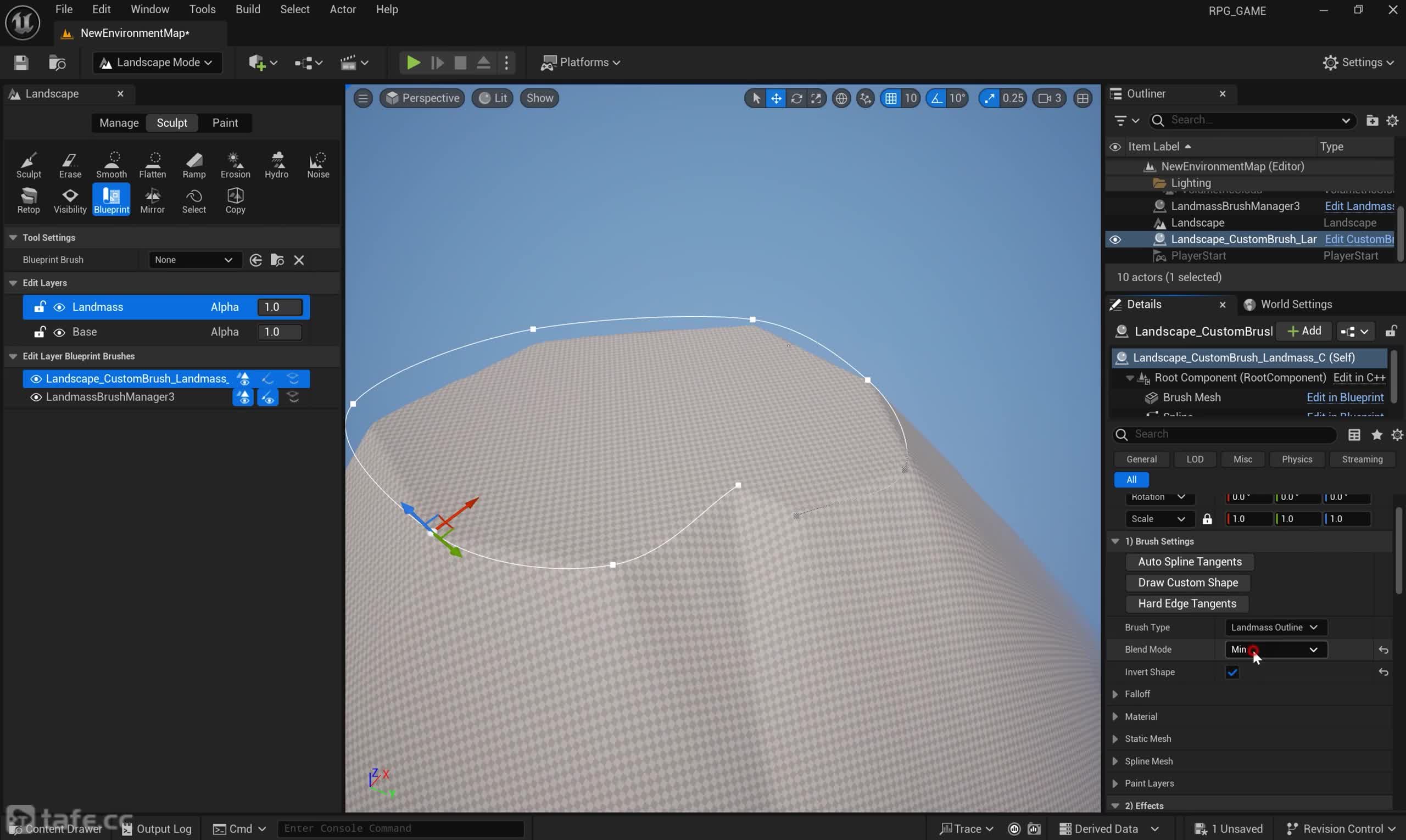Select the Ramp tool
Image resolution: width=1406 pixels, height=840 pixels.
pyautogui.click(x=194, y=165)
